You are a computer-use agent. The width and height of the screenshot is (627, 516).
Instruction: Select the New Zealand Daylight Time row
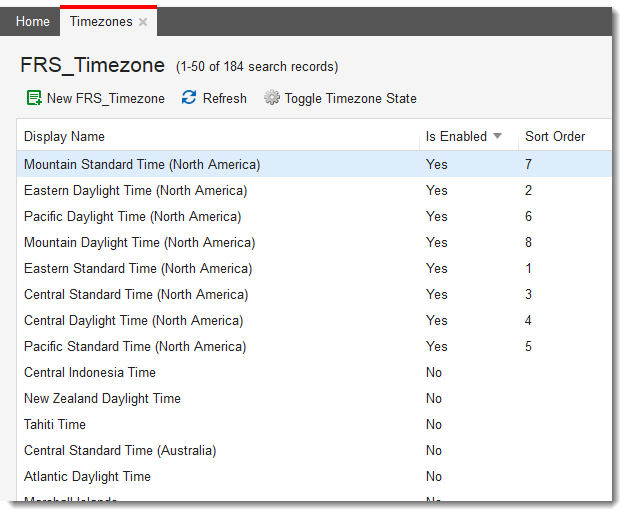click(x=314, y=398)
